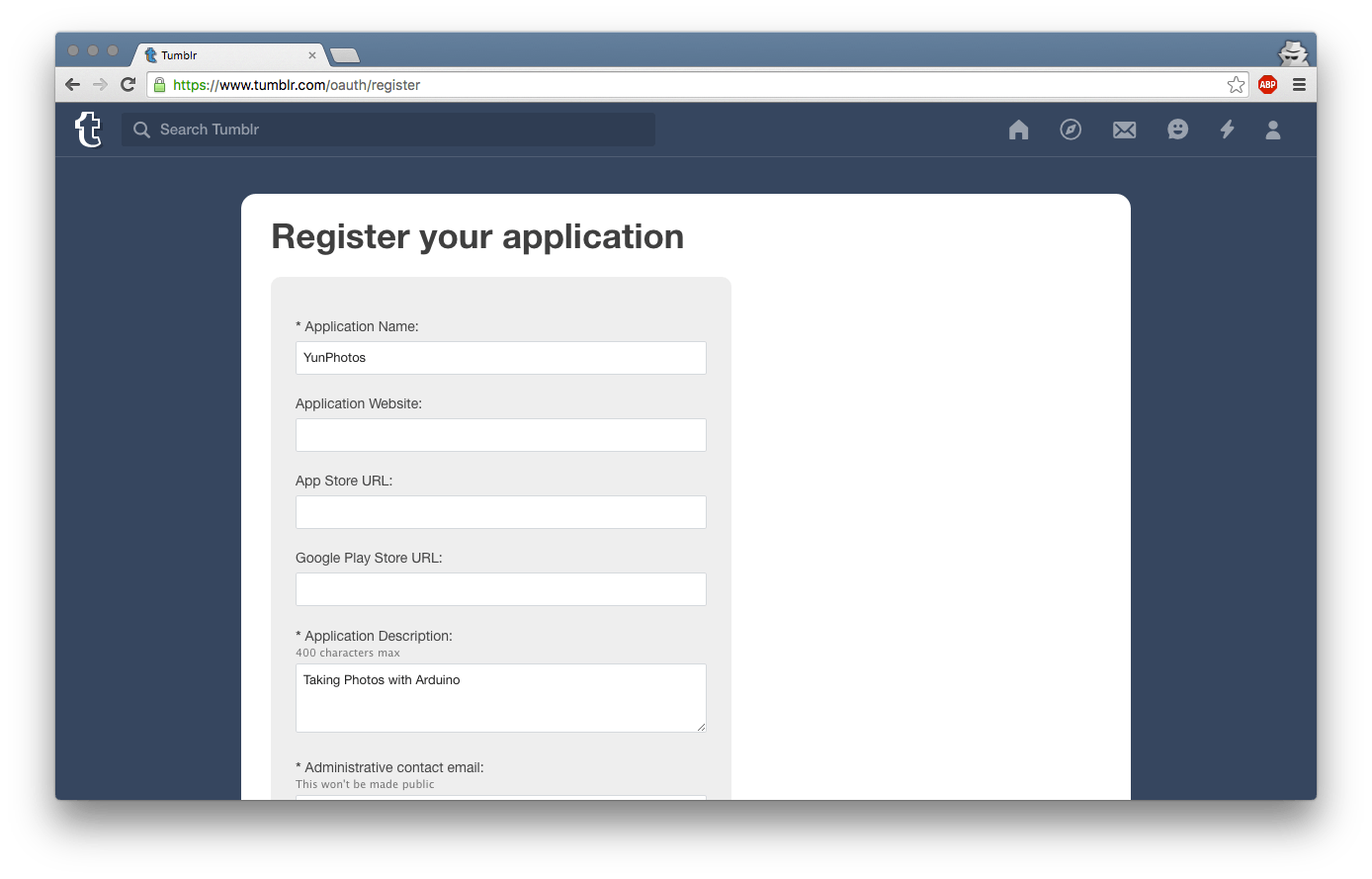Click the browser Back arrow
The height and width of the screenshot is (879, 1372).
tap(72, 84)
